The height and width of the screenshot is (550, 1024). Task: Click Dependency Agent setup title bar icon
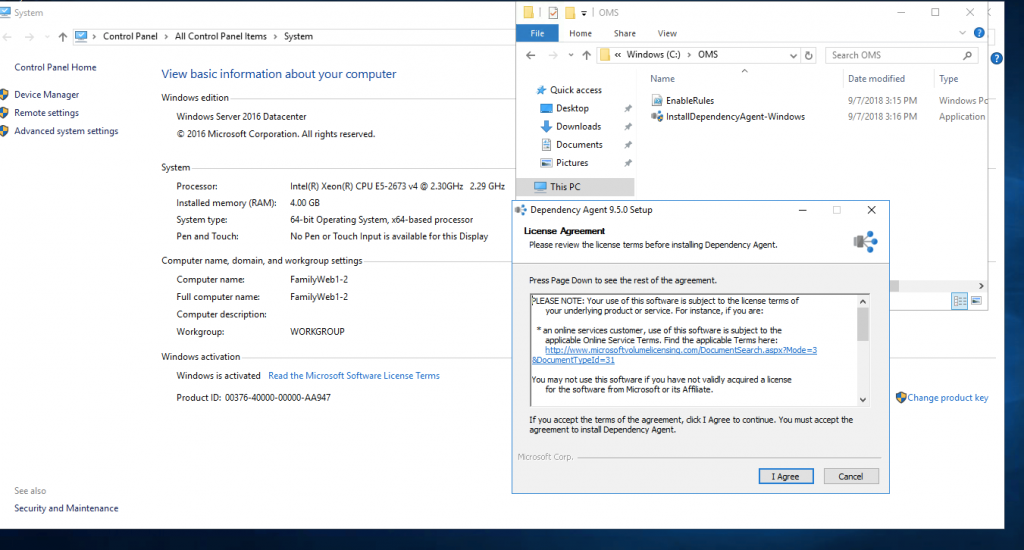(520, 210)
